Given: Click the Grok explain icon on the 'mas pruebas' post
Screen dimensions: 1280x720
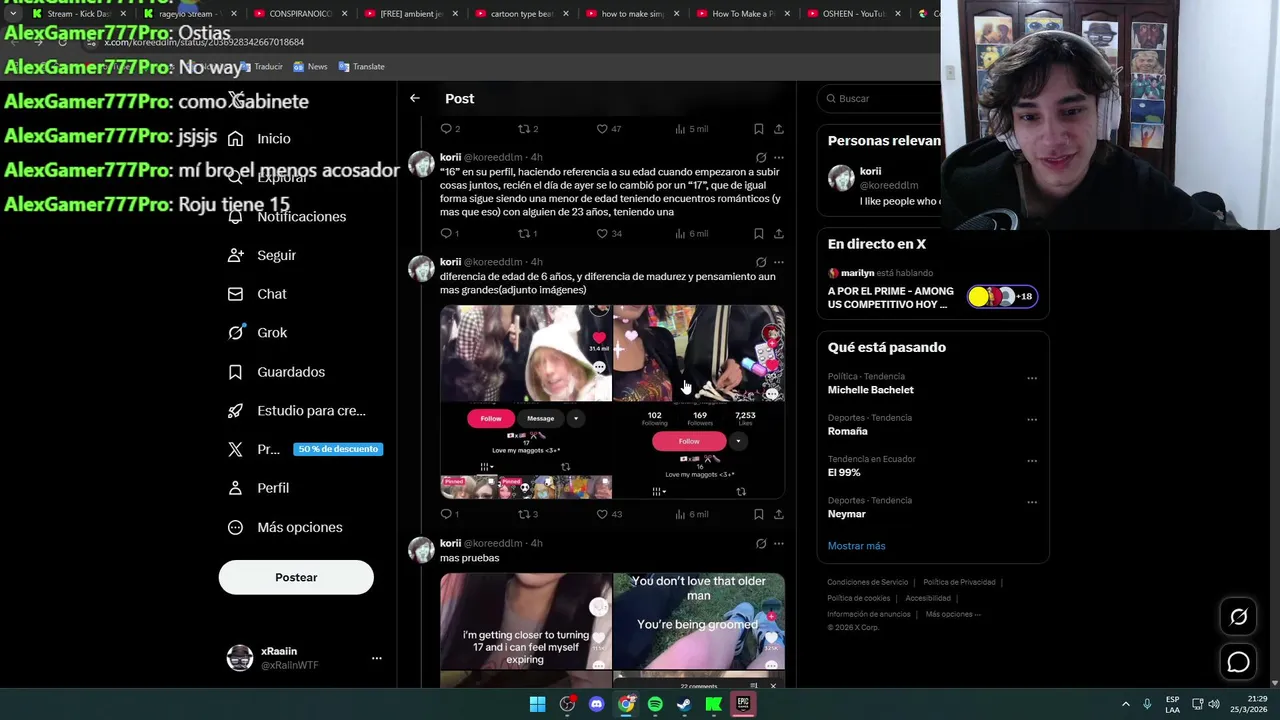Looking at the screenshot, I should tap(761, 544).
